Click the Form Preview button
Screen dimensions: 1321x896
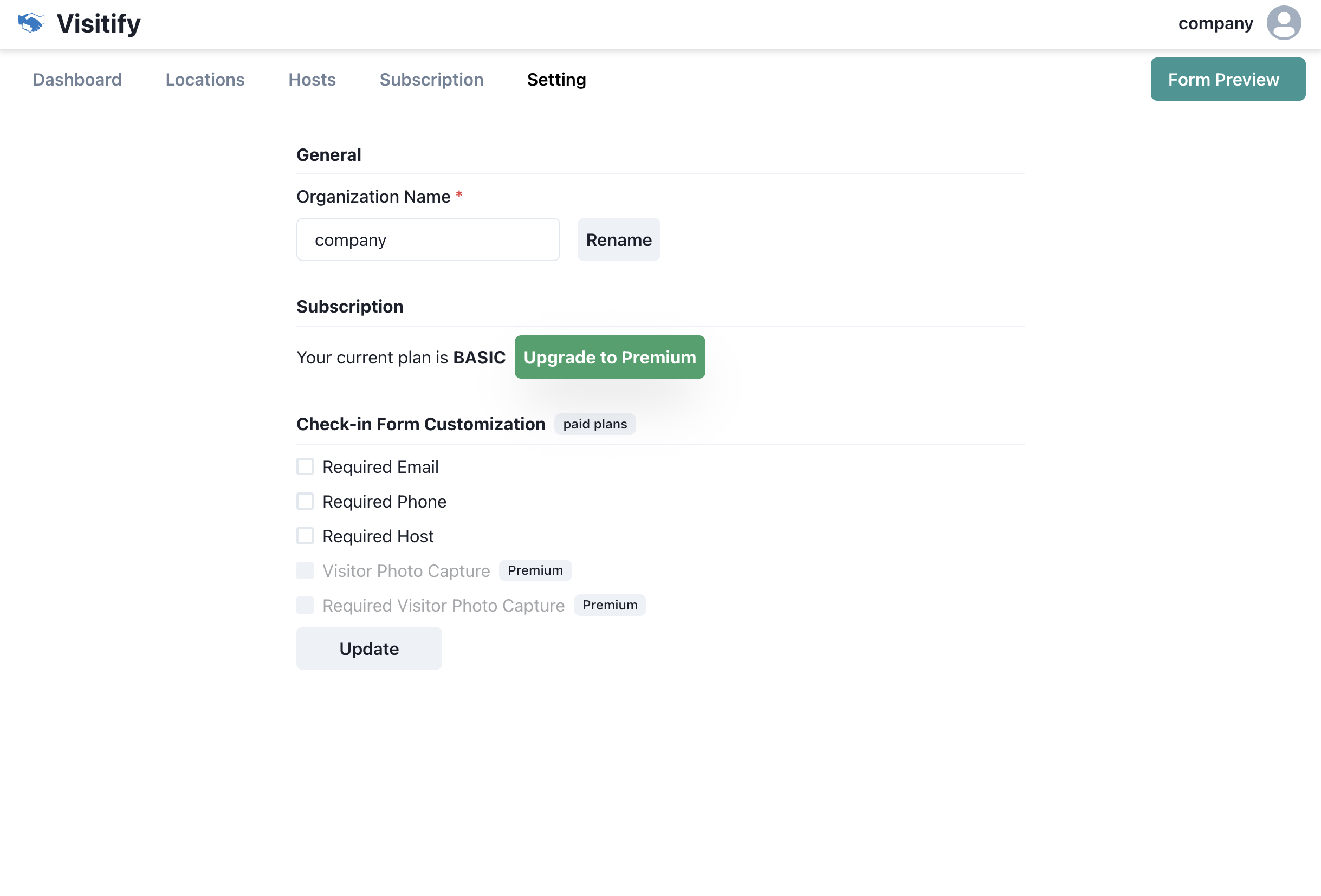pos(1228,79)
